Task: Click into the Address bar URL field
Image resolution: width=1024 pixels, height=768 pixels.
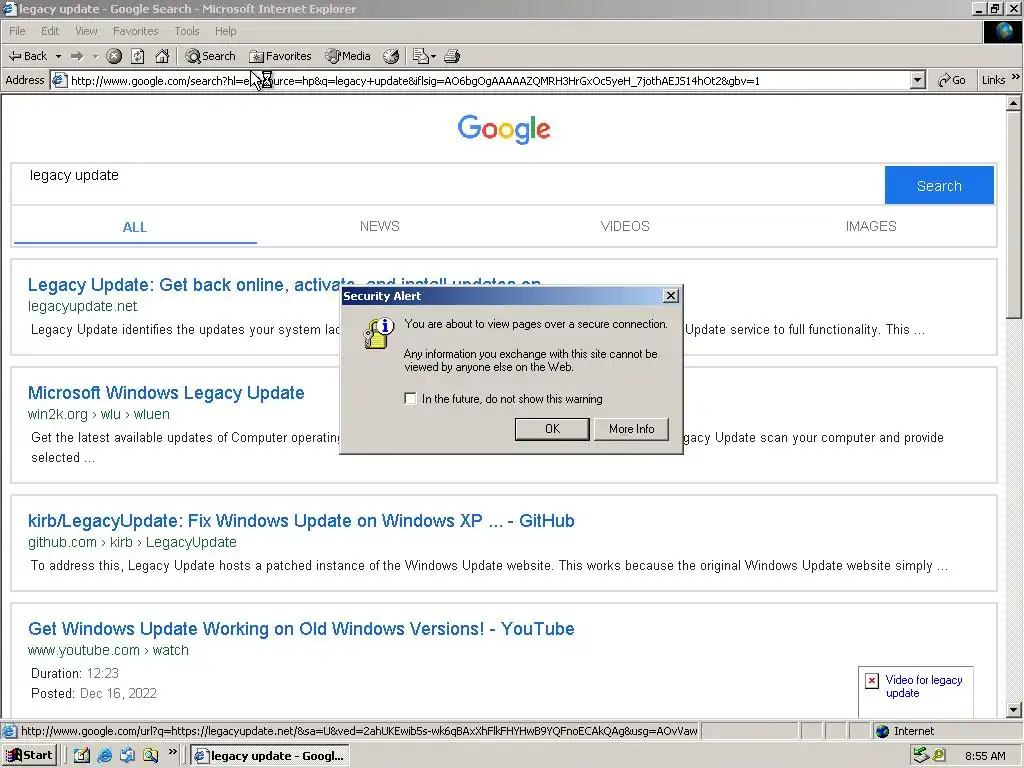Action: click(490, 80)
